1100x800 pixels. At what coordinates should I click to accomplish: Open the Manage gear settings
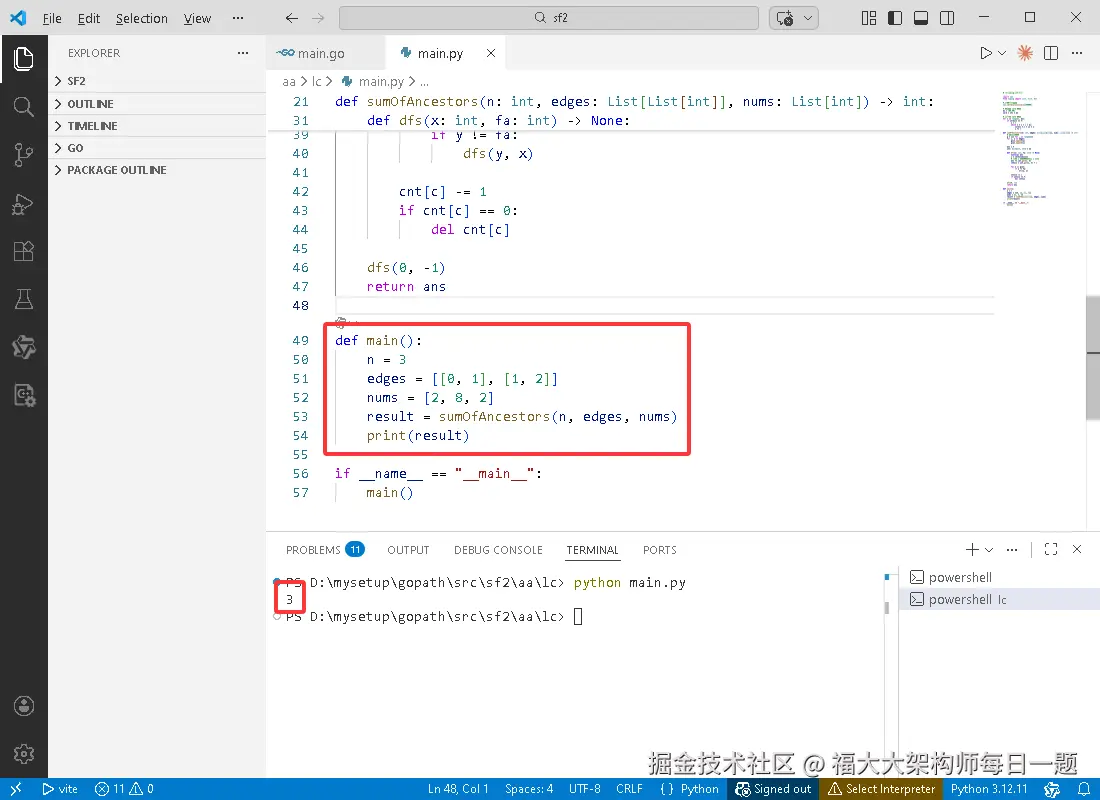(23, 754)
